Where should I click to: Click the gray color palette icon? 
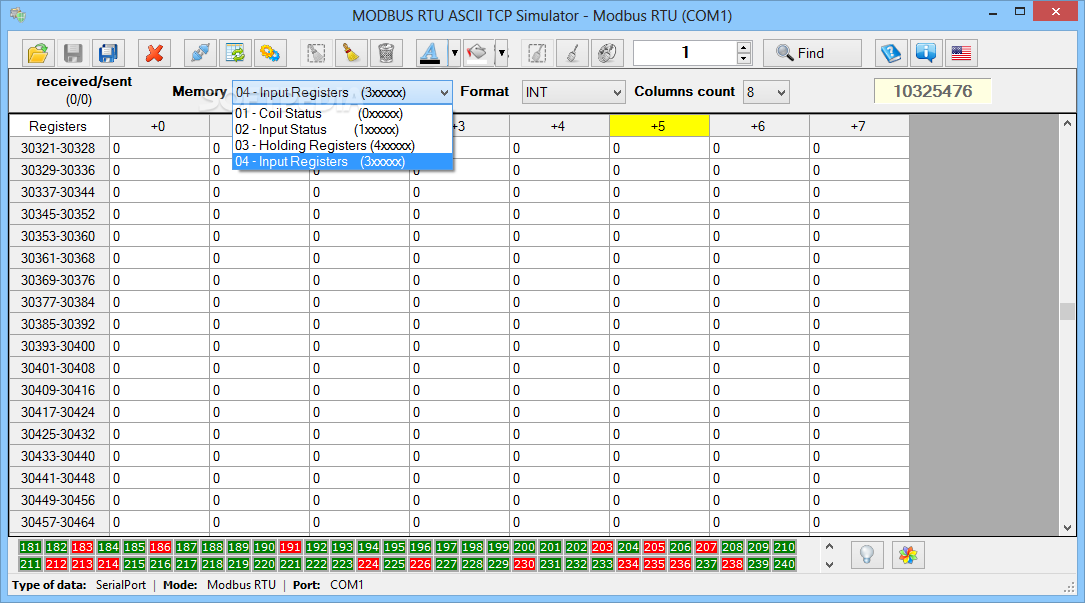tap(607, 53)
